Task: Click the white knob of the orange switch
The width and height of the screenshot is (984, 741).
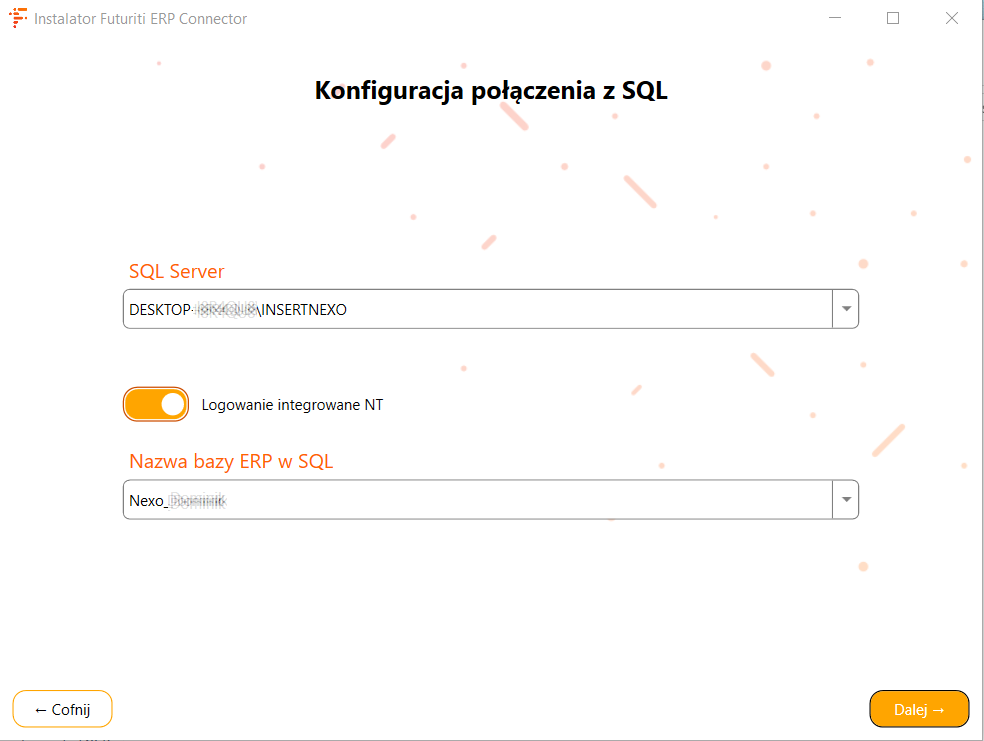Action: (172, 405)
